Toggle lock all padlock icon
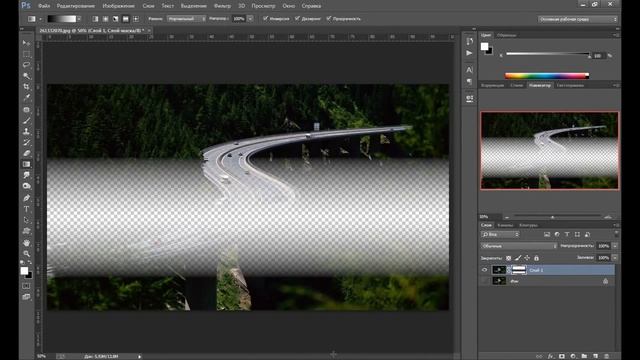Viewport: 640px width, 360px height. (x=537, y=258)
